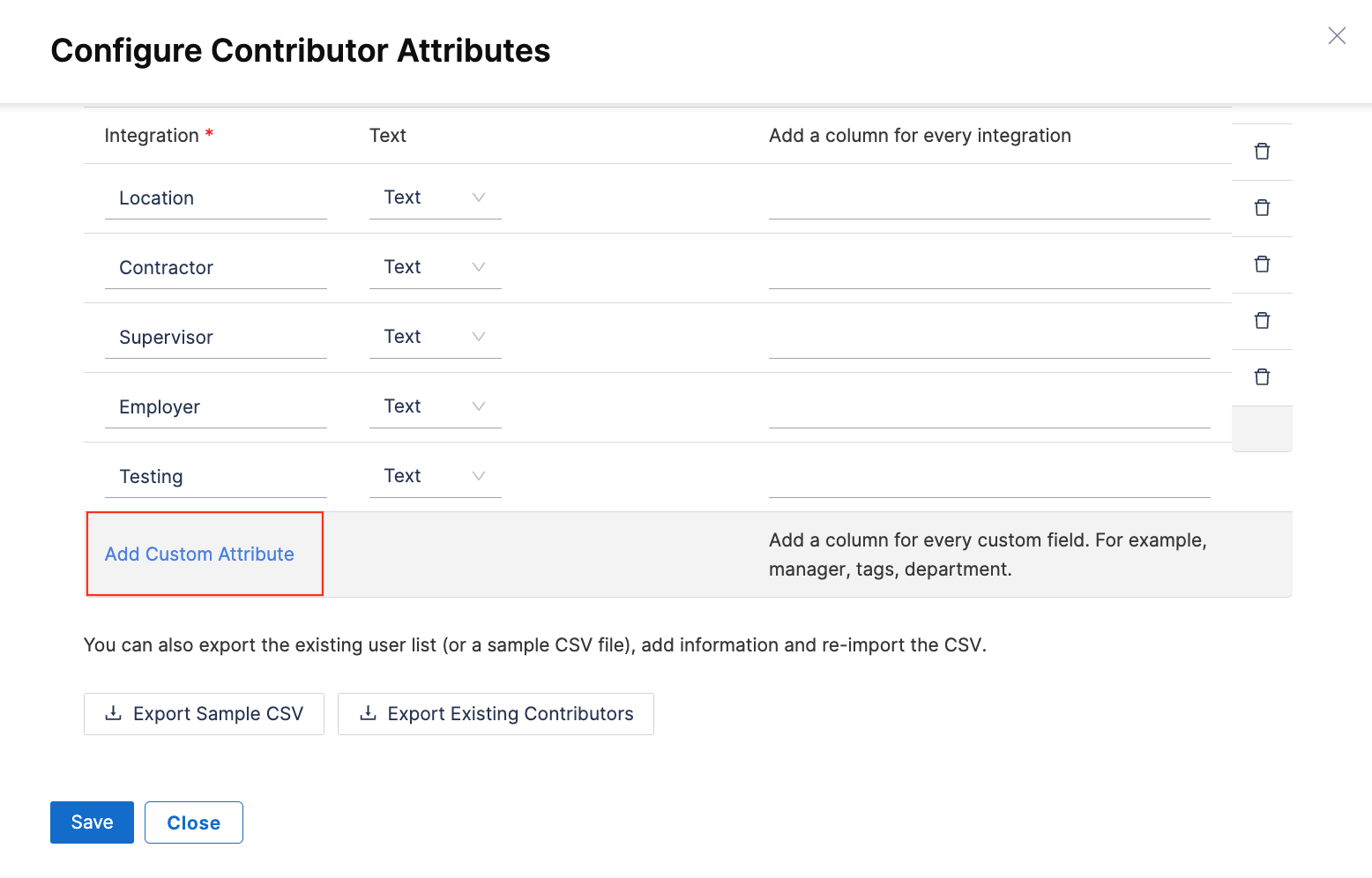Click the third trash icon from top
The width and height of the screenshot is (1372, 878).
[1262, 264]
